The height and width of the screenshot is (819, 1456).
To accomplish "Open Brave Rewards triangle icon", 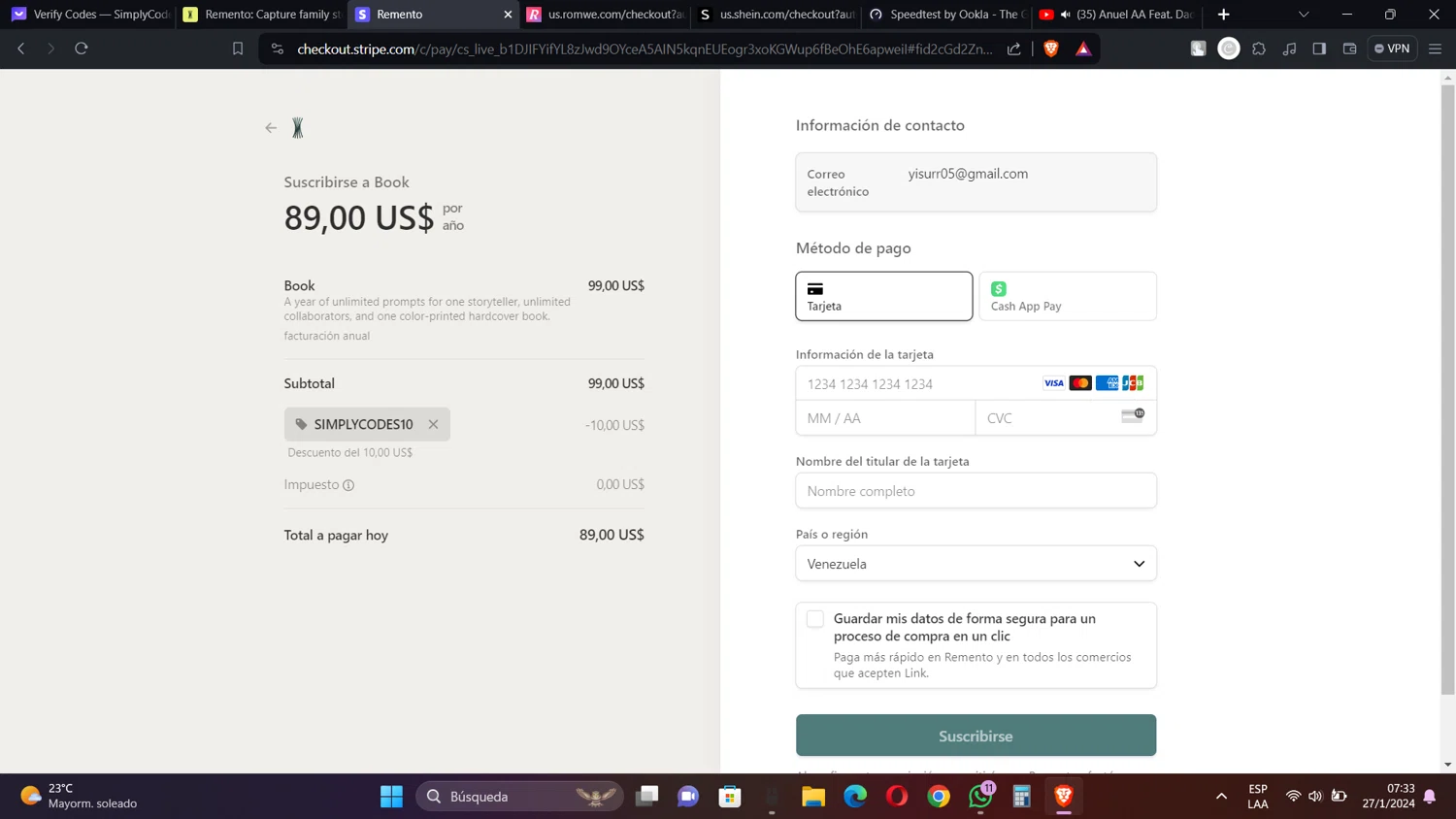I will 1083,49.
